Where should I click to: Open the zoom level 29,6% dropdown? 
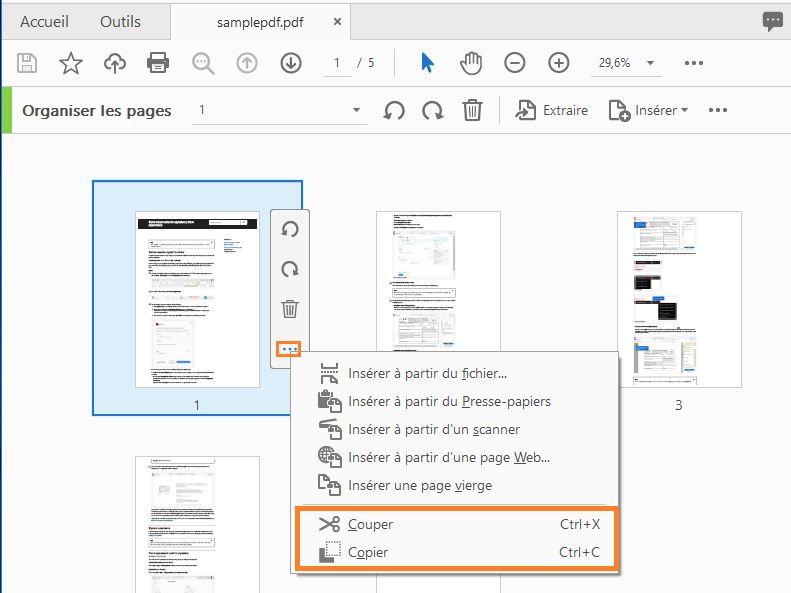(x=626, y=63)
